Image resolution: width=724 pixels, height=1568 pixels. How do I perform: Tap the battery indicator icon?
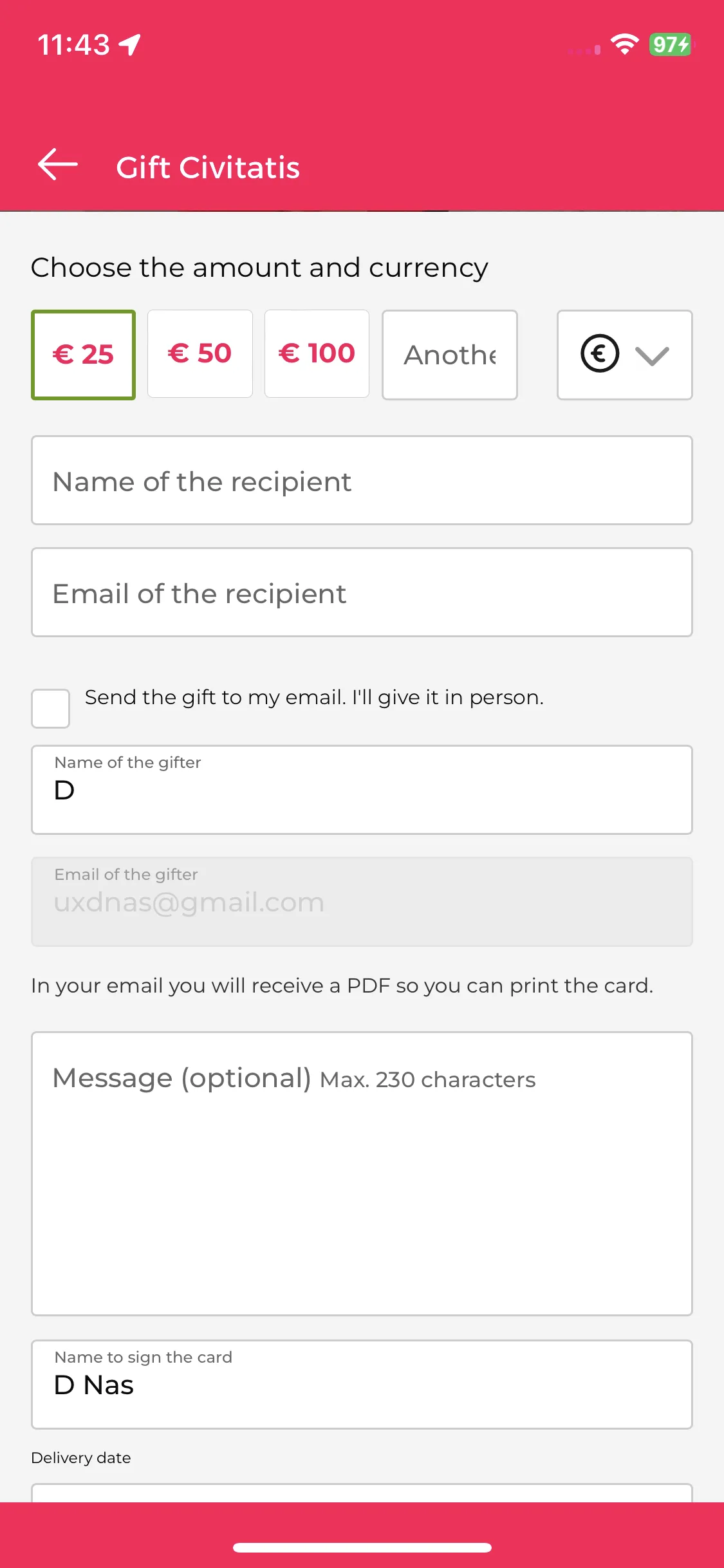pyautogui.click(x=671, y=44)
